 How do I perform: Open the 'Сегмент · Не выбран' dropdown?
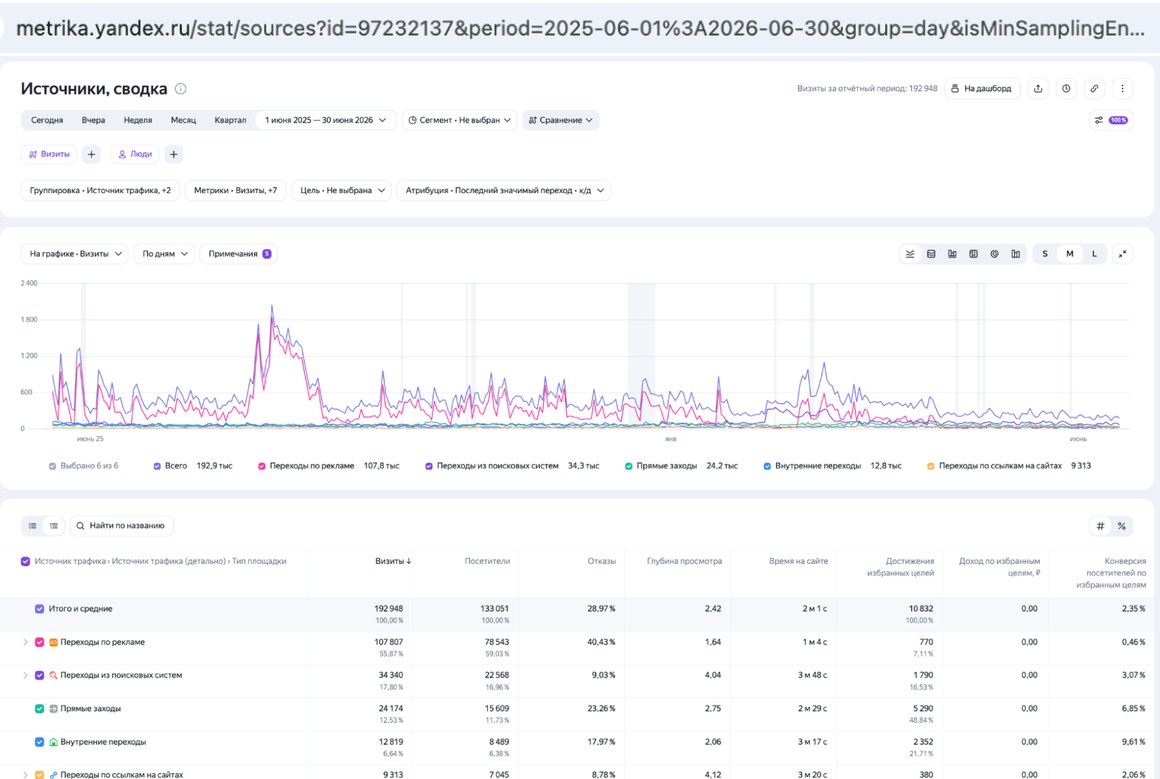click(x=459, y=120)
